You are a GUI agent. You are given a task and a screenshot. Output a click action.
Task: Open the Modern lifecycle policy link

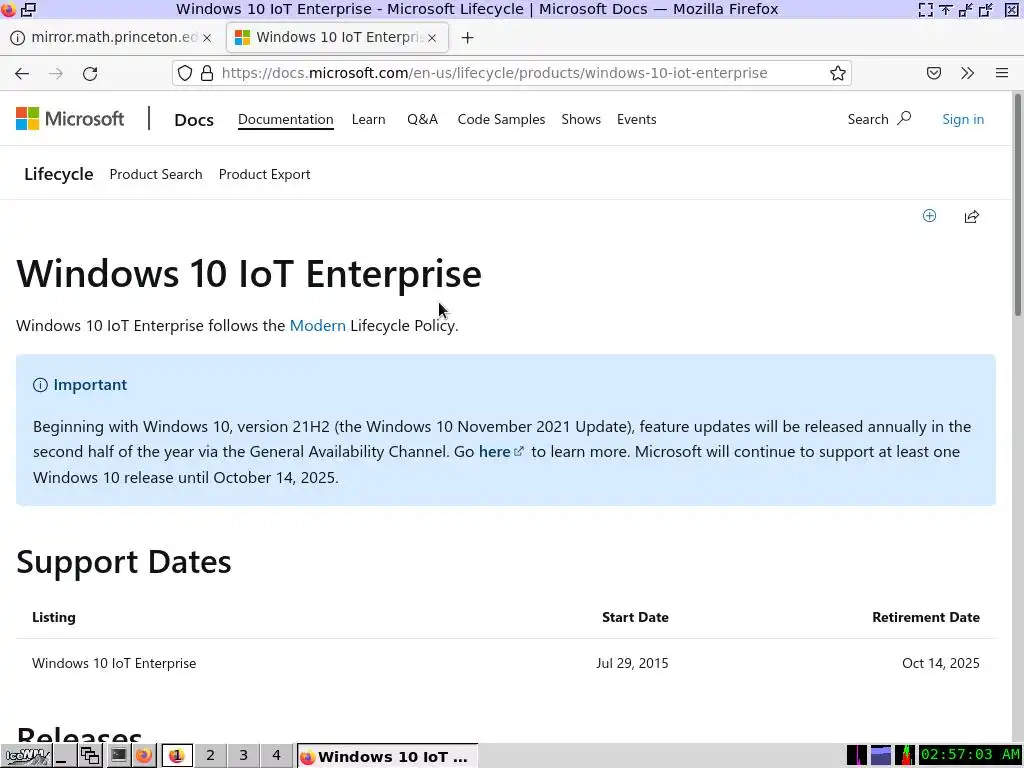pyautogui.click(x=317, y=325)
